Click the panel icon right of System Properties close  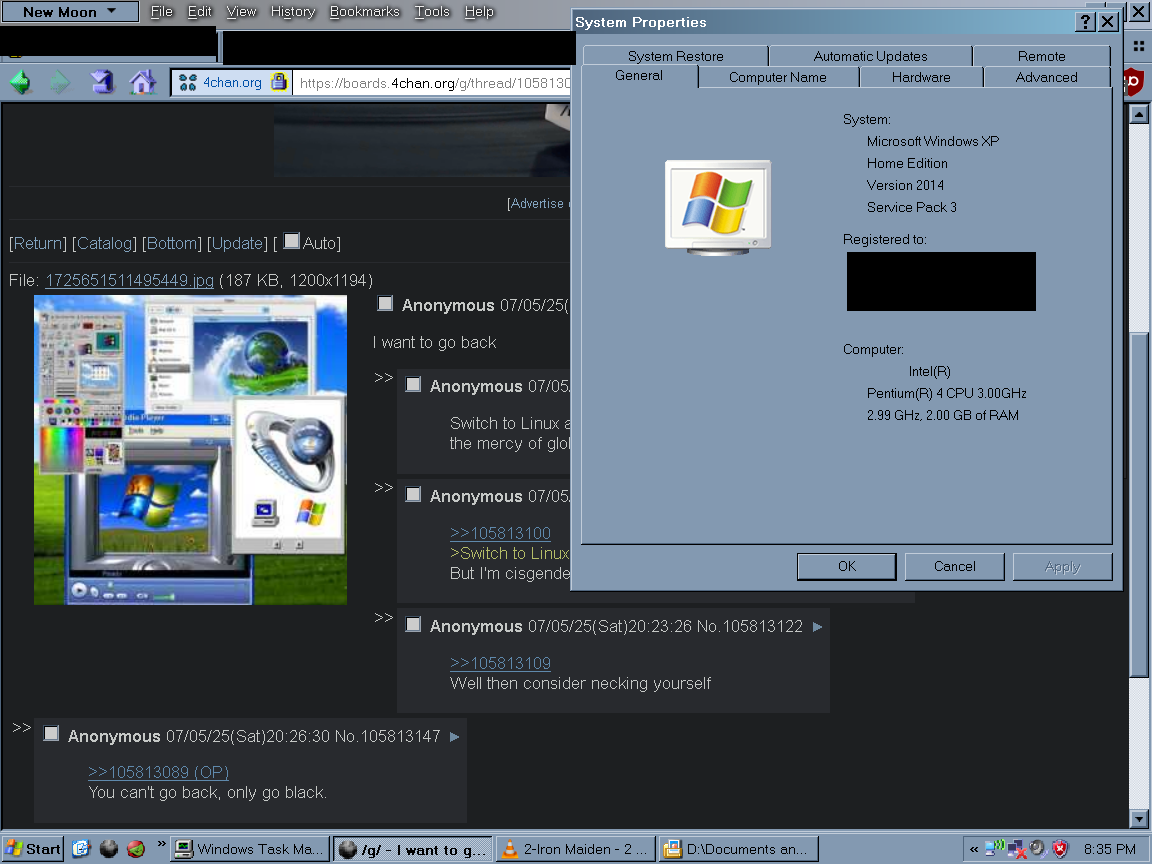point(1139,46)
